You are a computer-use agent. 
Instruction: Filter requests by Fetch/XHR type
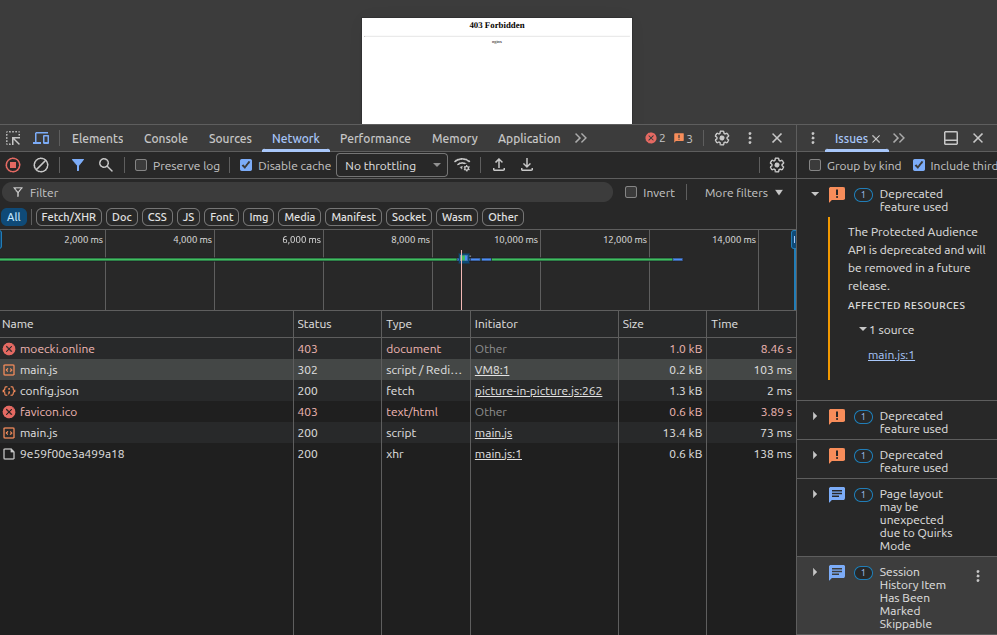(x=69, y=217)
